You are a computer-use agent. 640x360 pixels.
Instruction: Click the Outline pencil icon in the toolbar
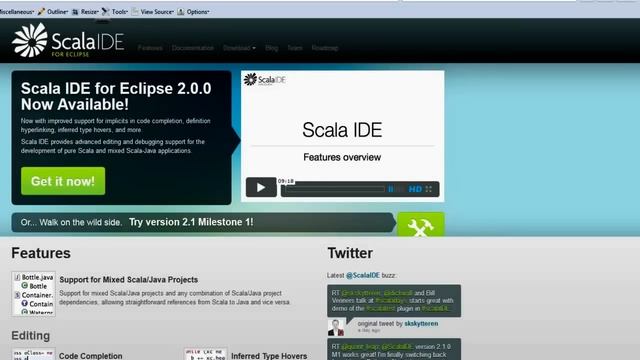click(x=41, y=12)
